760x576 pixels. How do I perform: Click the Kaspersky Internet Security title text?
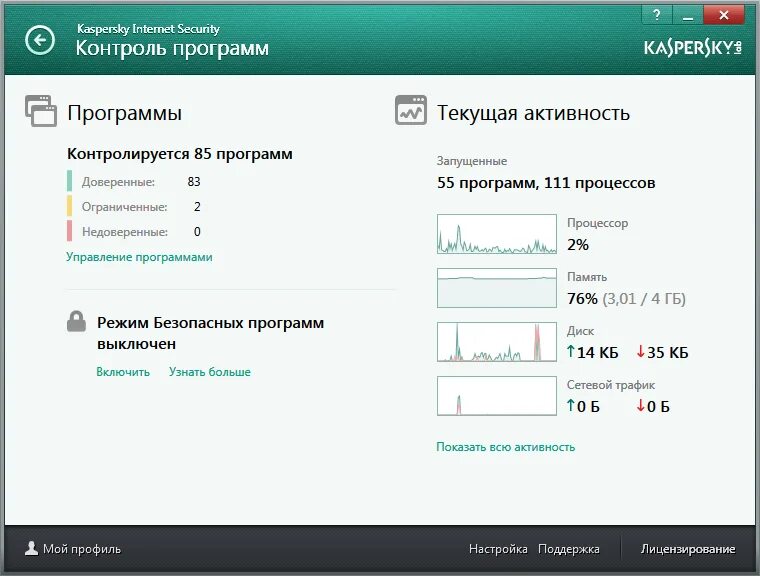pyautogui.click(x=148, y=29)
